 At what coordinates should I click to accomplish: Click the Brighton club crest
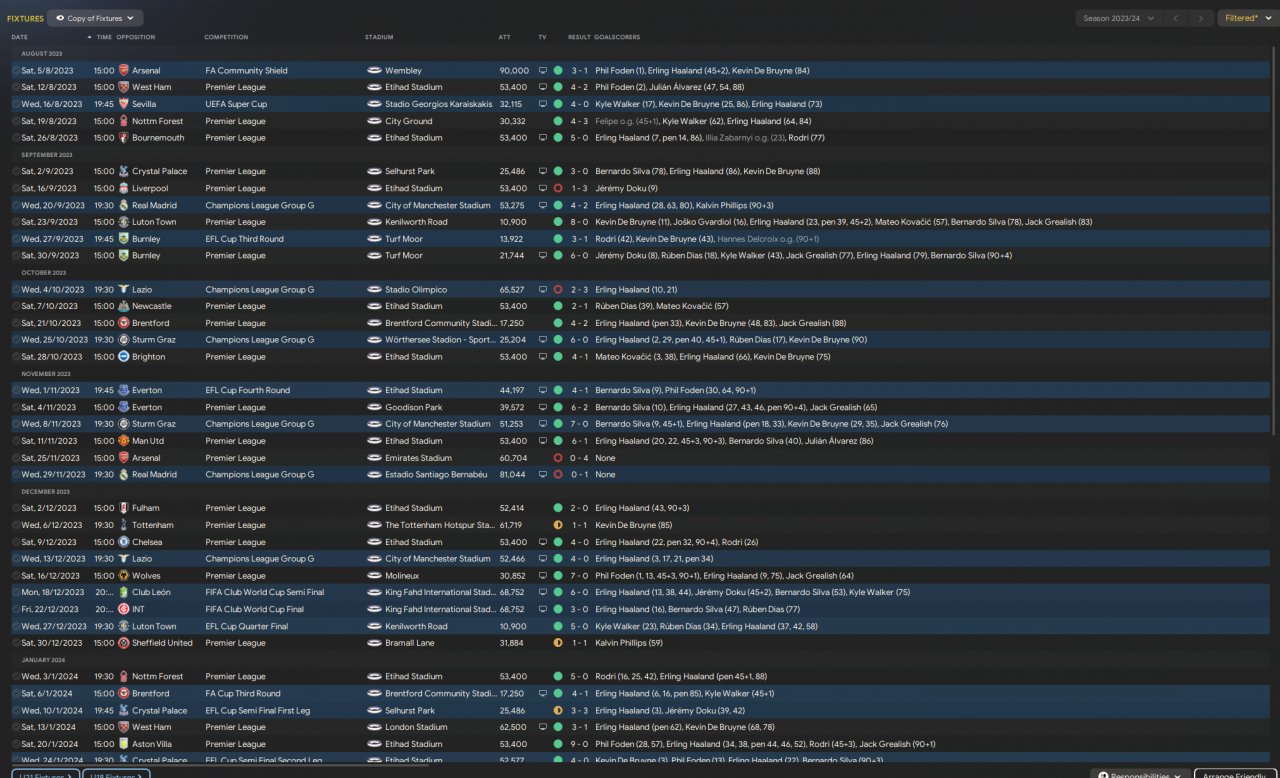click(124, 357)
